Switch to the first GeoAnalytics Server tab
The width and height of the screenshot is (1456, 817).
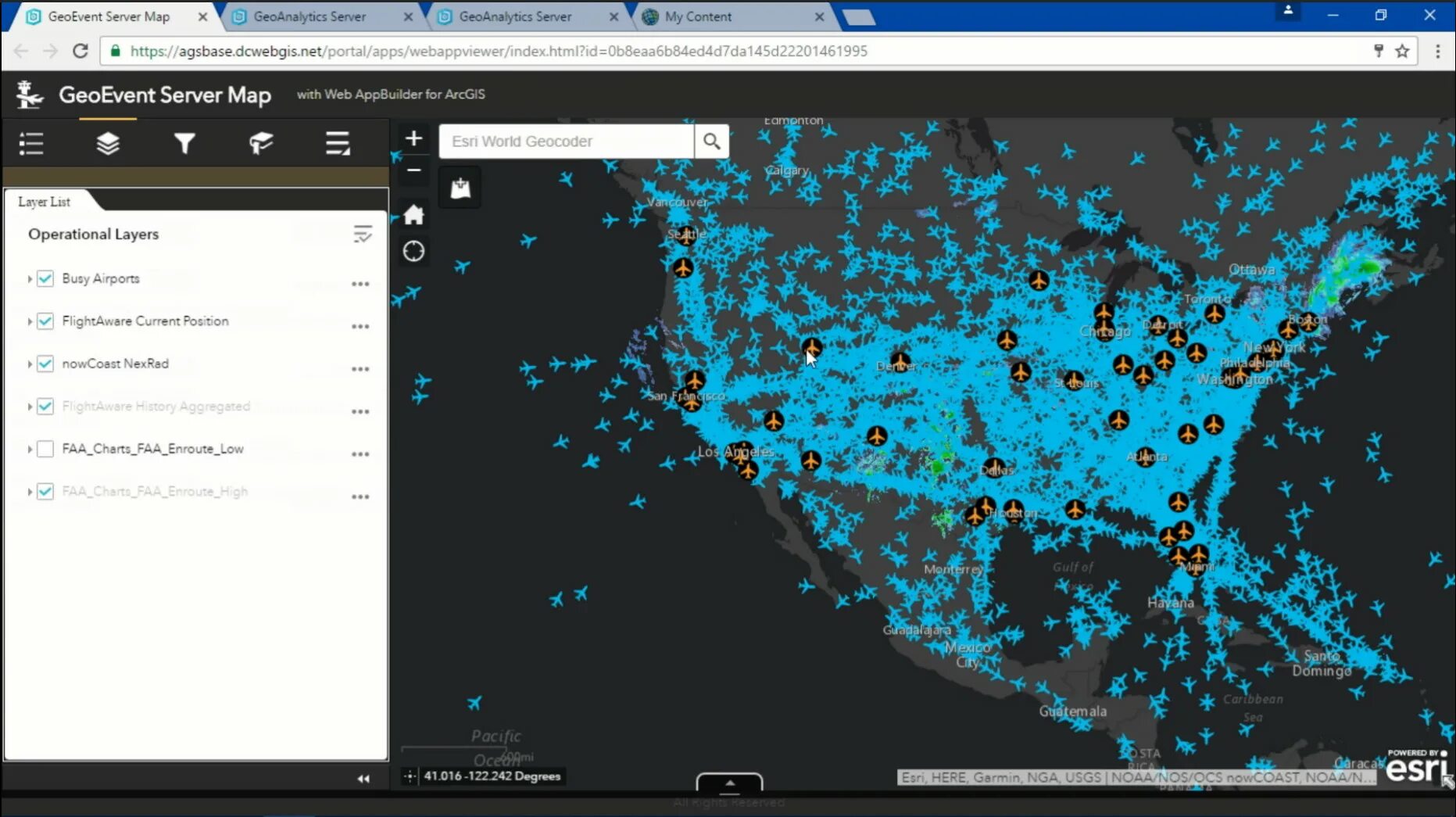pos(309,16)
